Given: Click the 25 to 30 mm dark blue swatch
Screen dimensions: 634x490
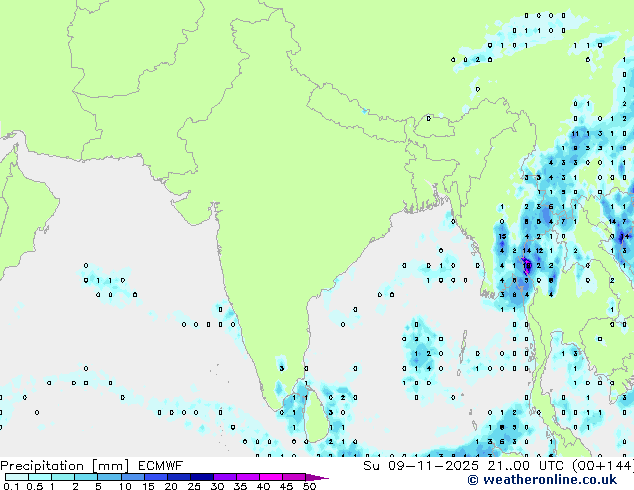Looking at the screenshot, I should pos(201,477).
